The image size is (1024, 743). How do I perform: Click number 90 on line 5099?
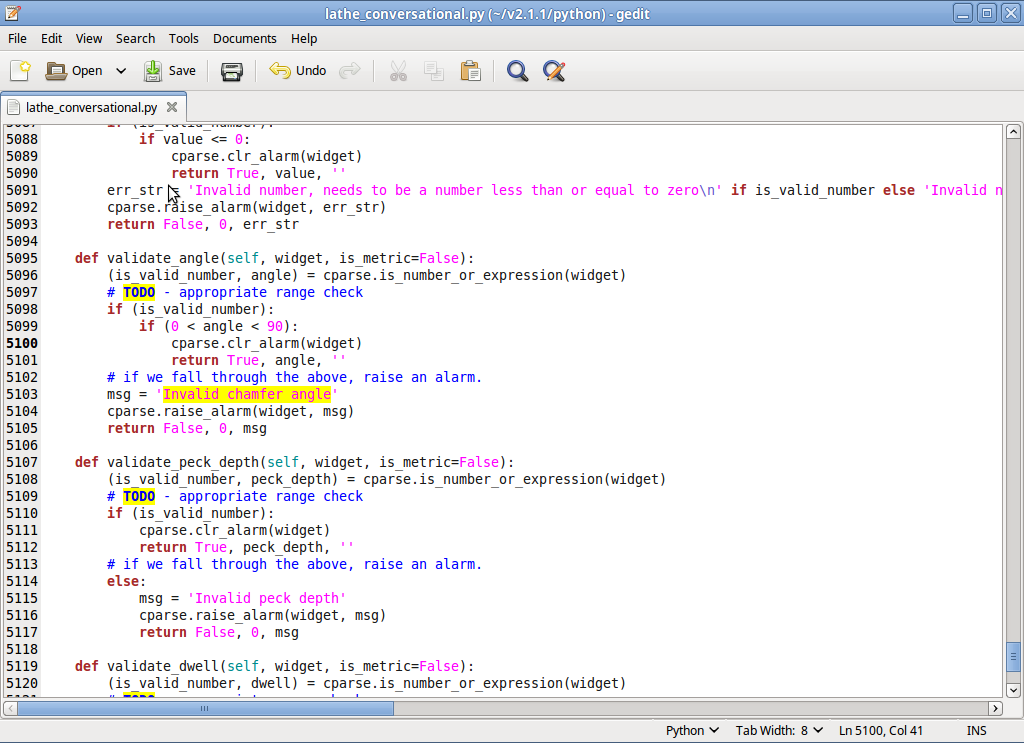275,326
